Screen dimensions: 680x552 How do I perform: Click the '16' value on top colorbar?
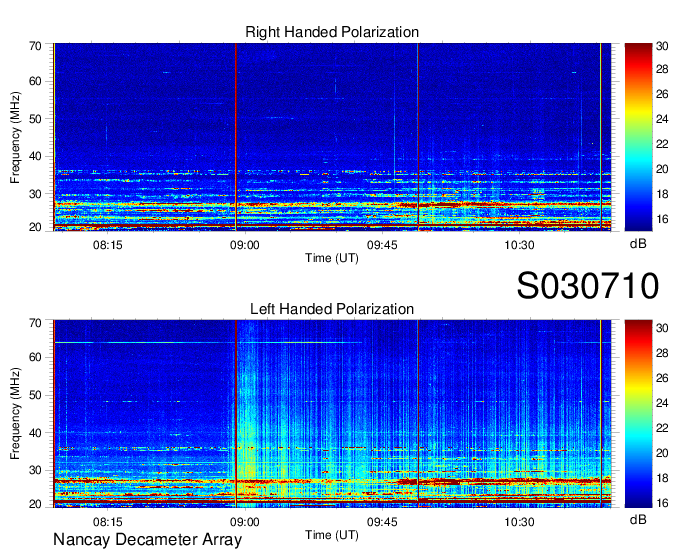click(662, 219)
